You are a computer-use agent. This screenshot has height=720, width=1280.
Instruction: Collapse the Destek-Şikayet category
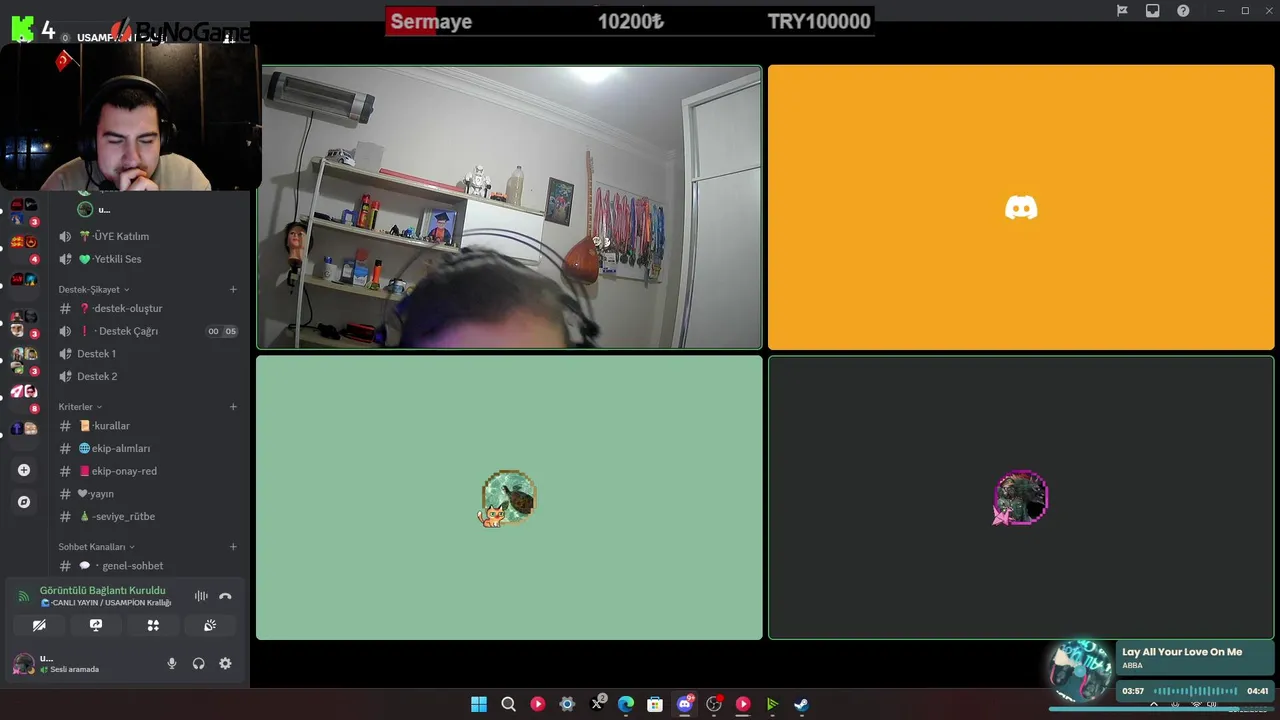(x=94, y=290)
